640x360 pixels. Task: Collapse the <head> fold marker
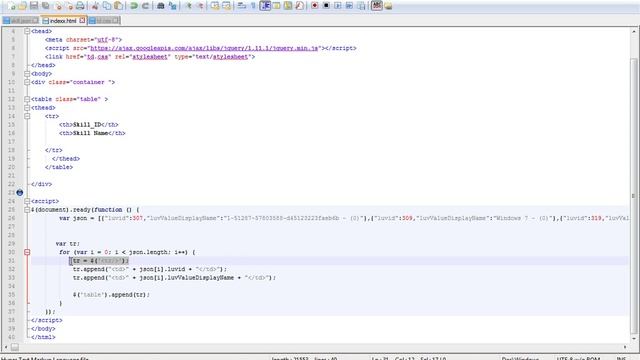27,31
